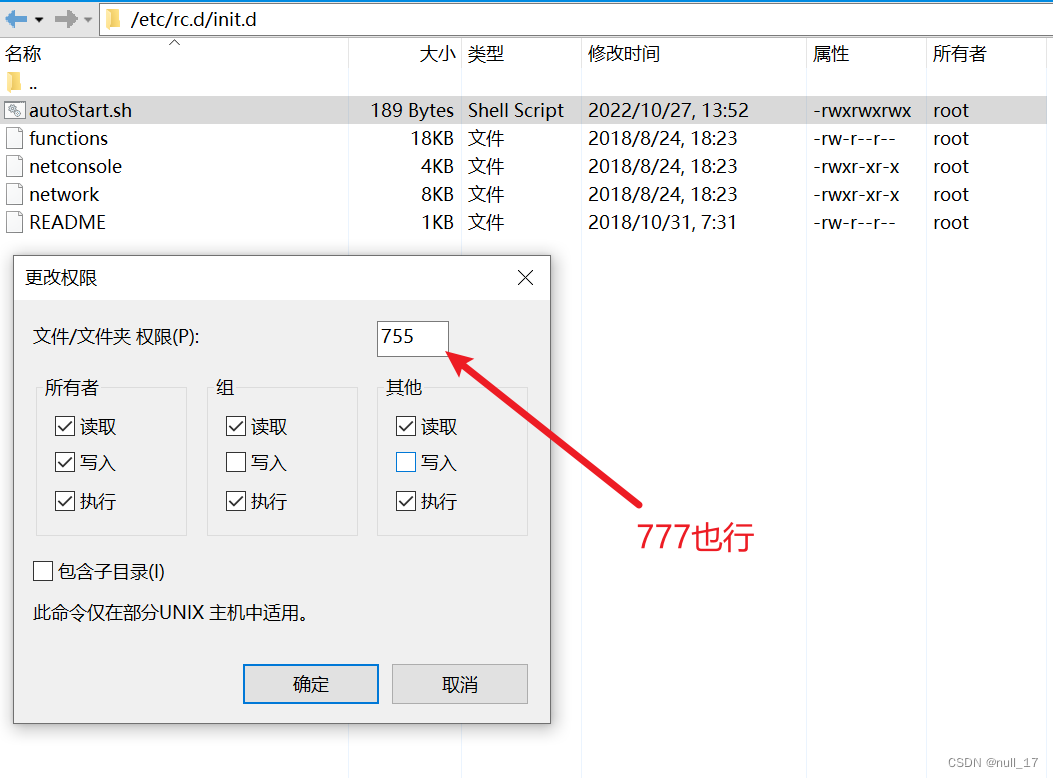Open the parent '..' folder icon

(13, 83)
